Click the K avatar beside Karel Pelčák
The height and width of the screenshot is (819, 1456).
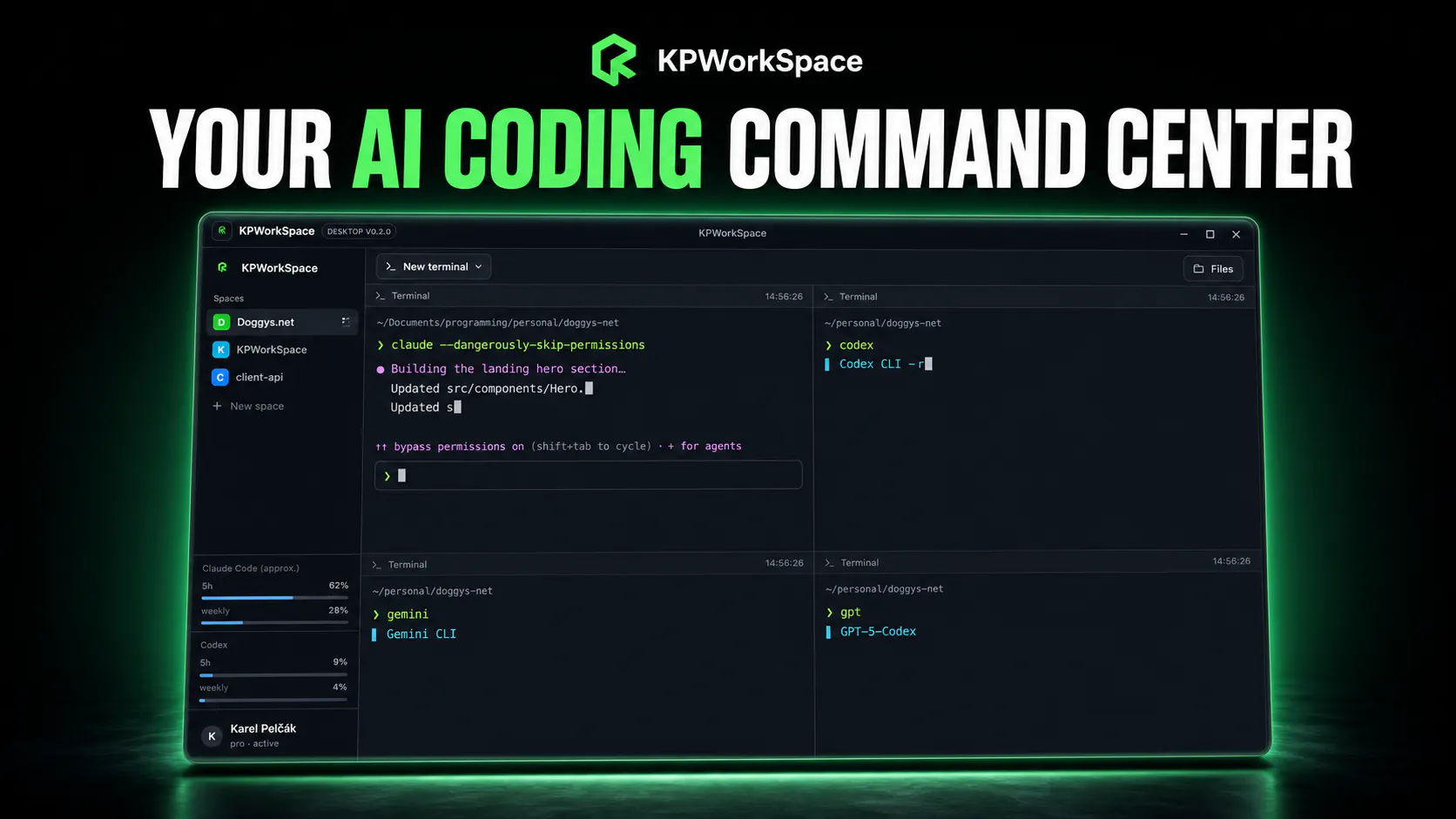(212, 736)
